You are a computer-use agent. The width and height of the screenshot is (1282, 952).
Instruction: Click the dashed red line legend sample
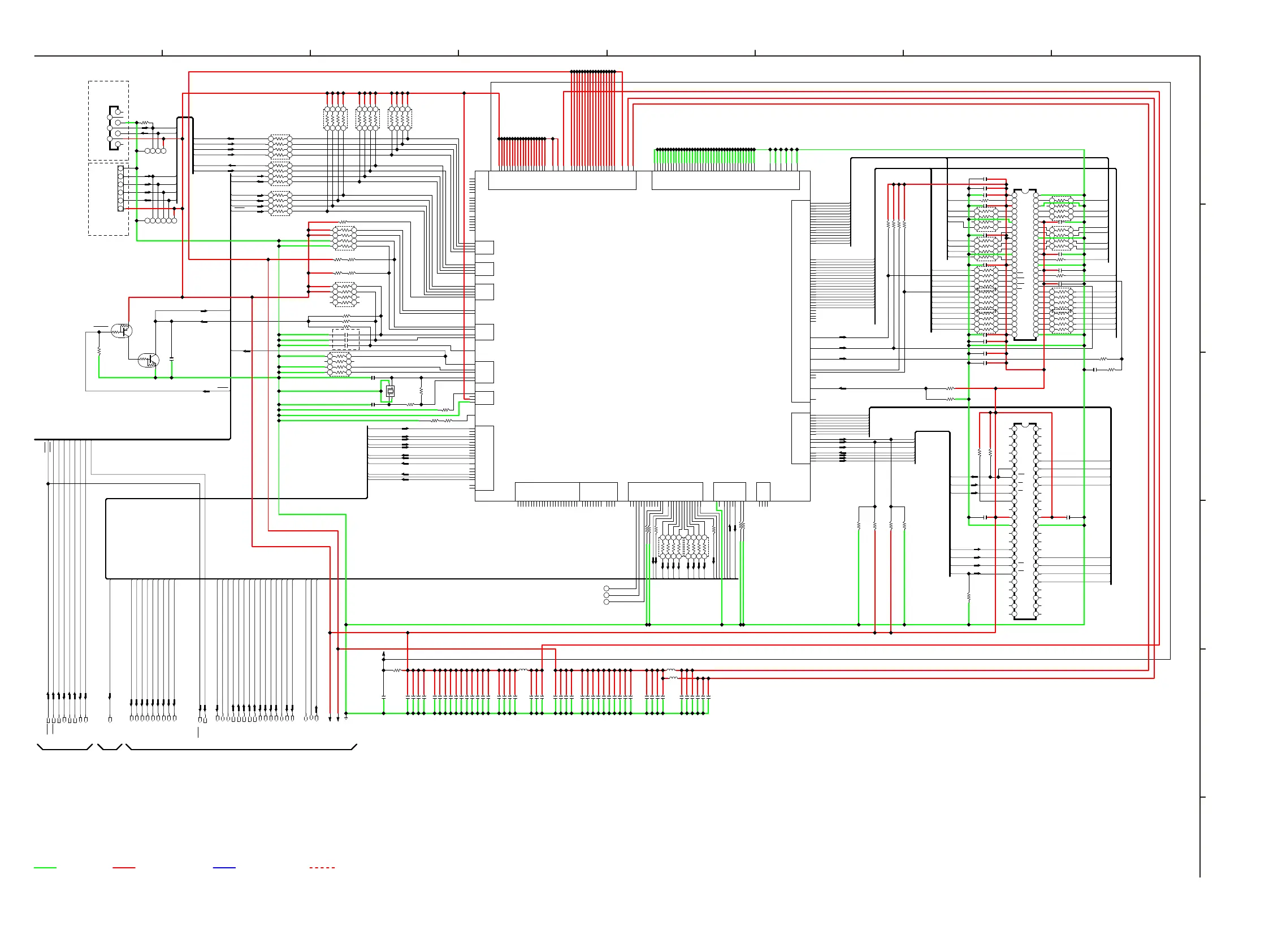coord(322,867)
